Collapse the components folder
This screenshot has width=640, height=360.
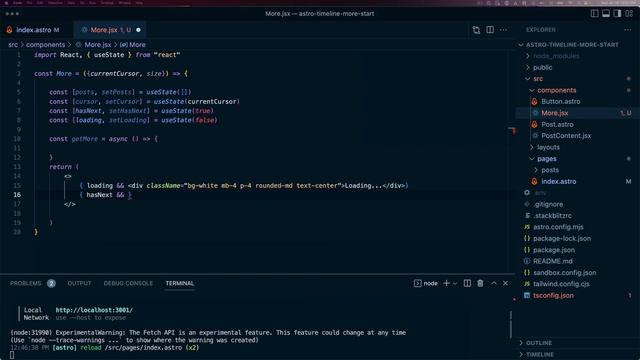click(x=556, y=90)
